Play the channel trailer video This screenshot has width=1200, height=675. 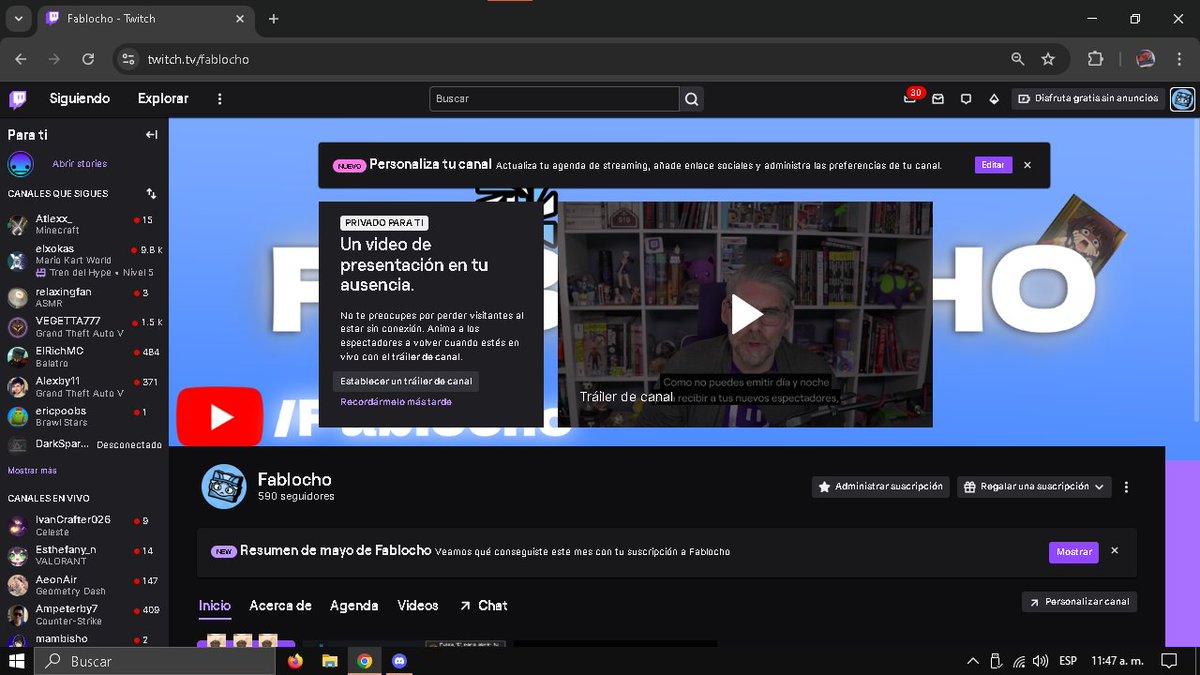click(745, 314)
